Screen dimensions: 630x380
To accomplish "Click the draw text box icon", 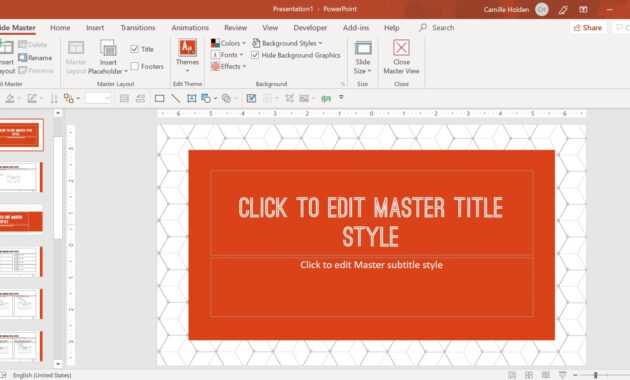I will pos(192,98).
